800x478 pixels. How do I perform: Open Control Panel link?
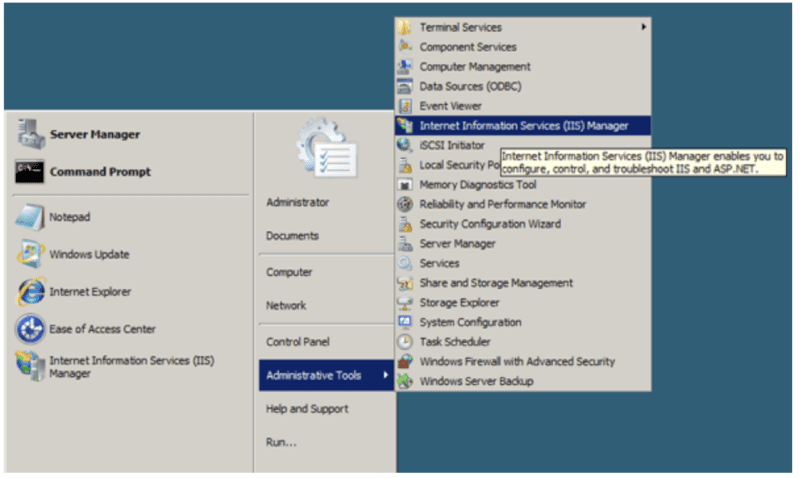point(297,342)
